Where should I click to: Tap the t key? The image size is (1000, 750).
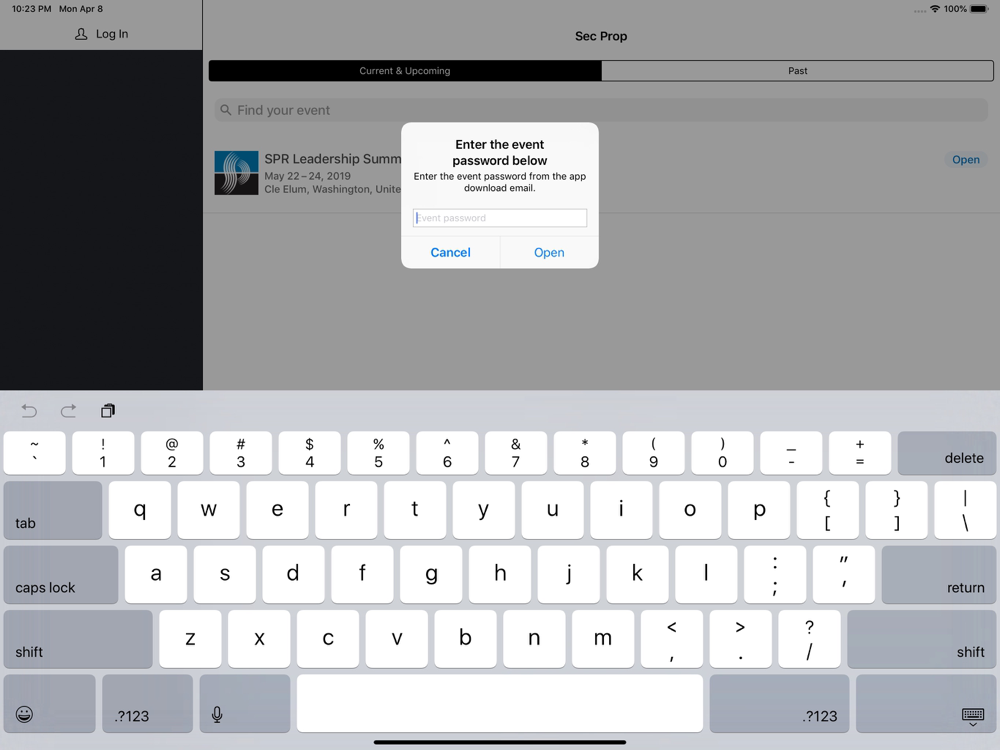(x=415, y=510)
